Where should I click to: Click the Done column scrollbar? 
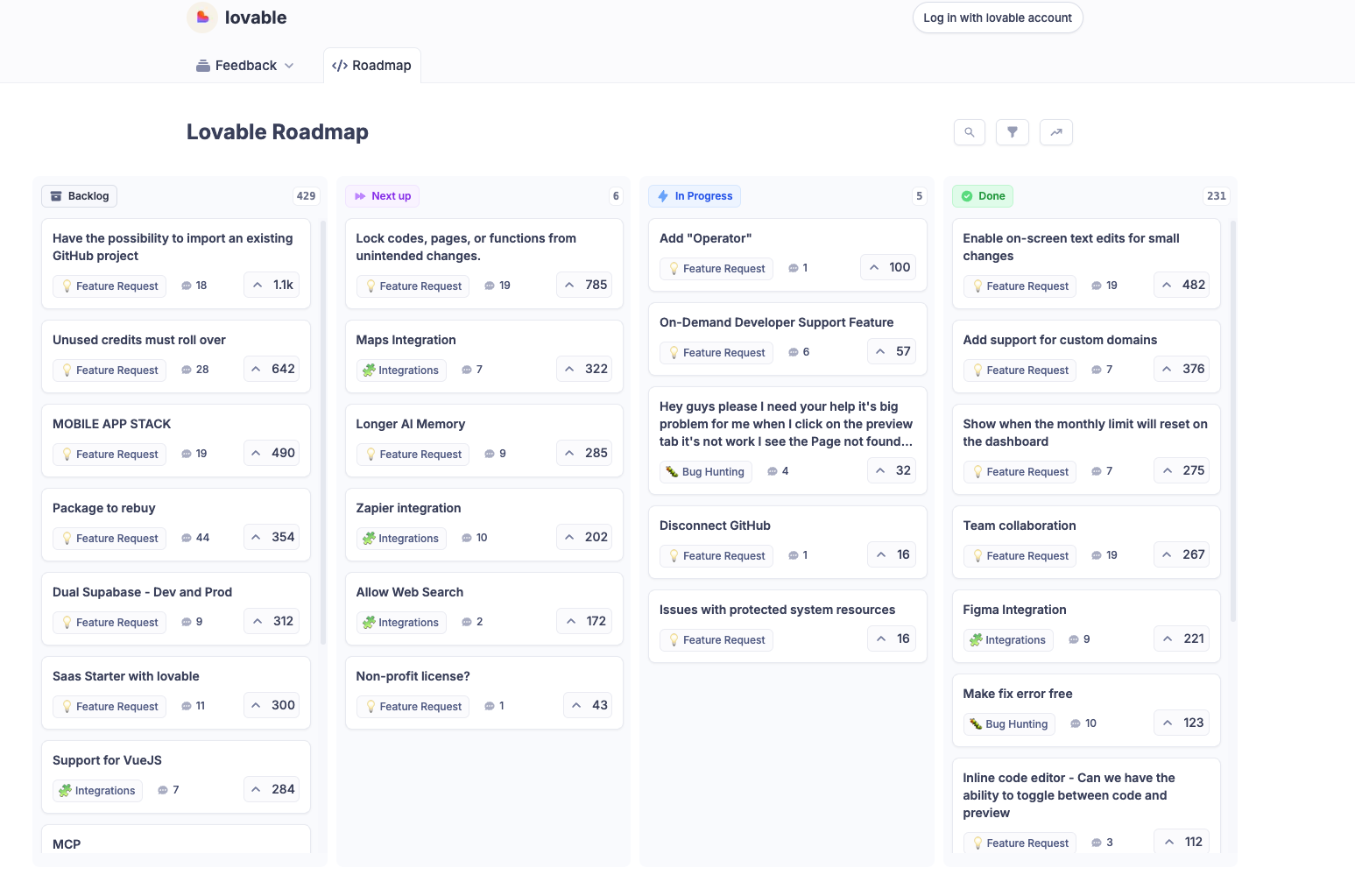point(1233,420)
